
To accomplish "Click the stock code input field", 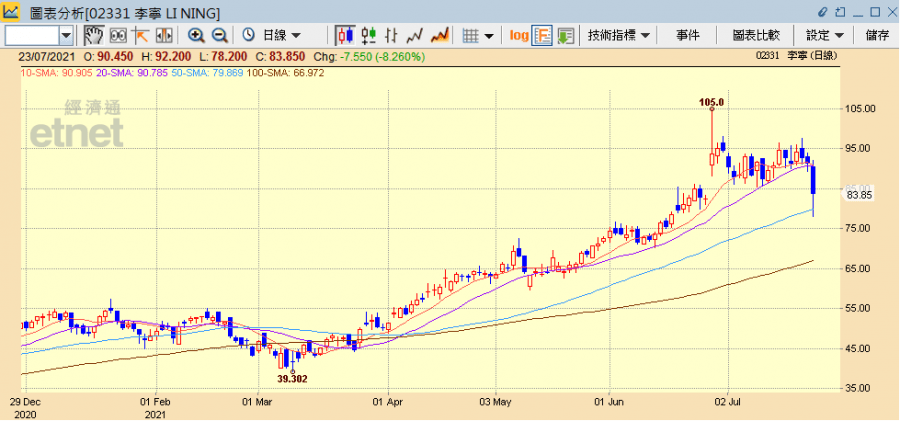I will pos(30,35).
